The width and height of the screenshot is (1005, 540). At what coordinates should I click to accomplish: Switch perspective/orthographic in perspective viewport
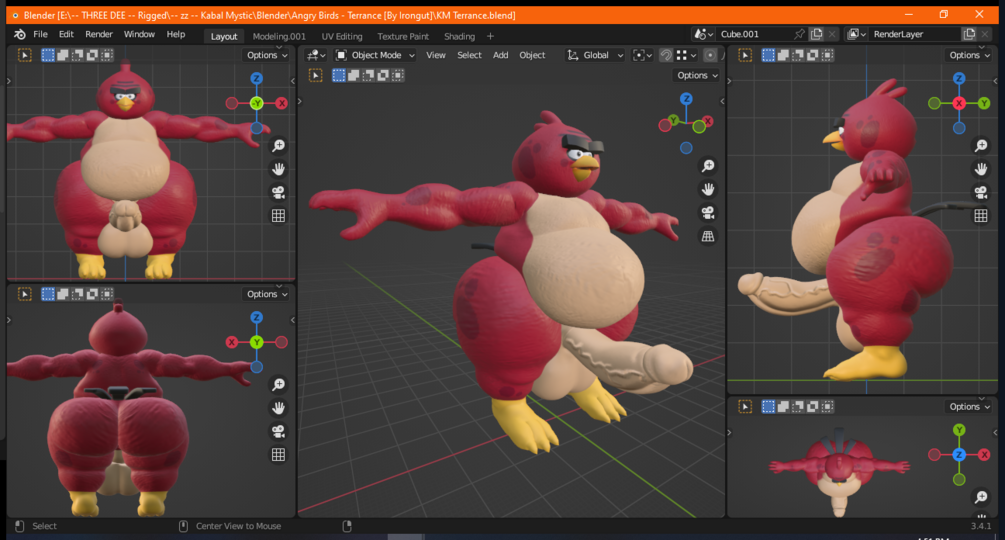(x=708, y=236)
